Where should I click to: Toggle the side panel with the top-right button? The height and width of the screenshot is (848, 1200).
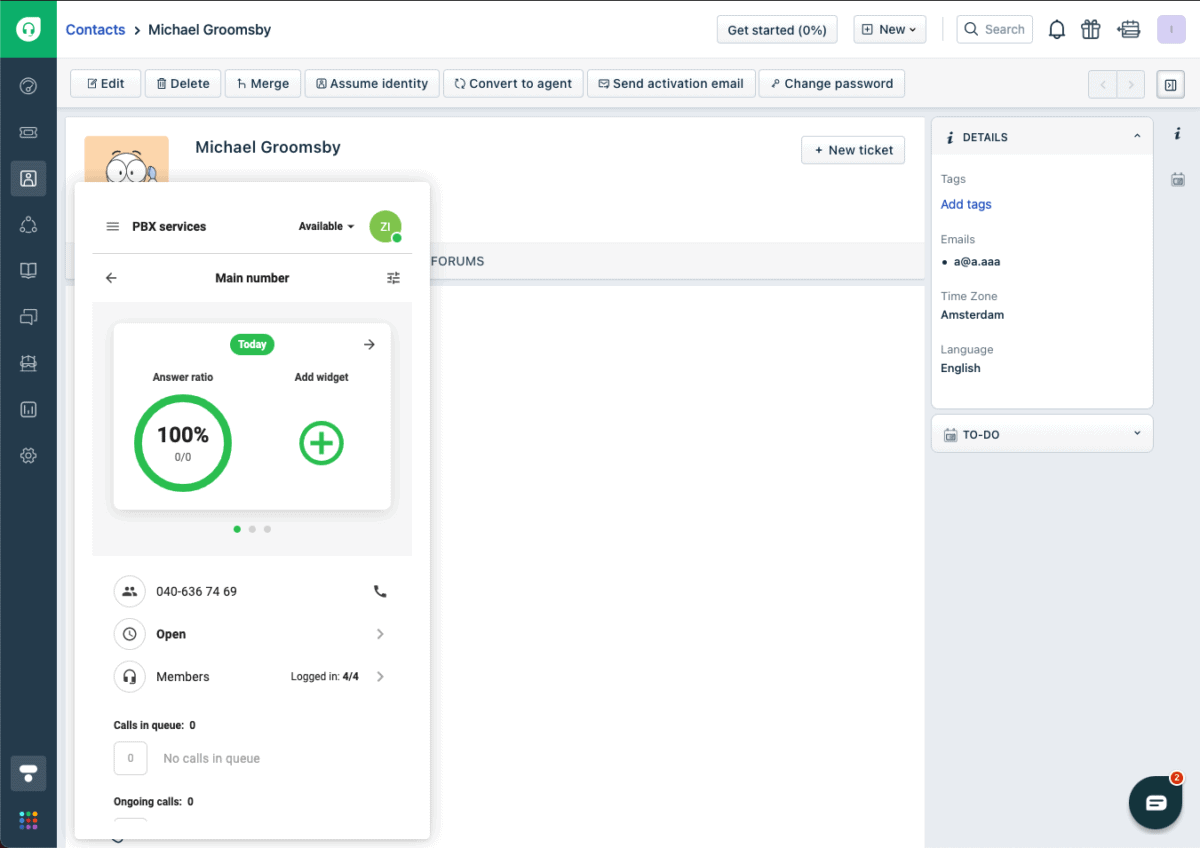tap(1170, 85)
